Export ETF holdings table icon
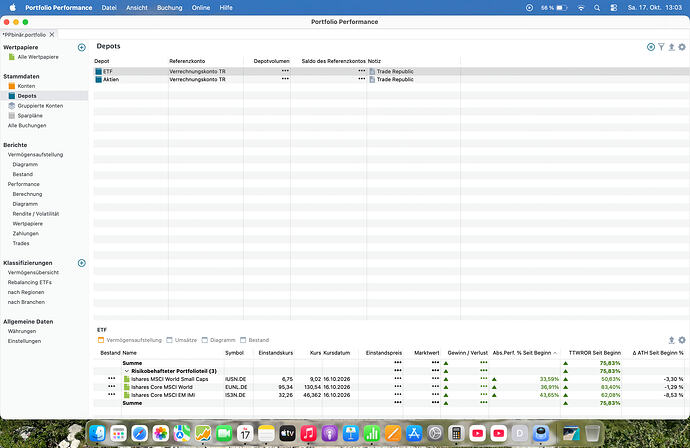This screenshot has width=690, height=448. [672, 340]
